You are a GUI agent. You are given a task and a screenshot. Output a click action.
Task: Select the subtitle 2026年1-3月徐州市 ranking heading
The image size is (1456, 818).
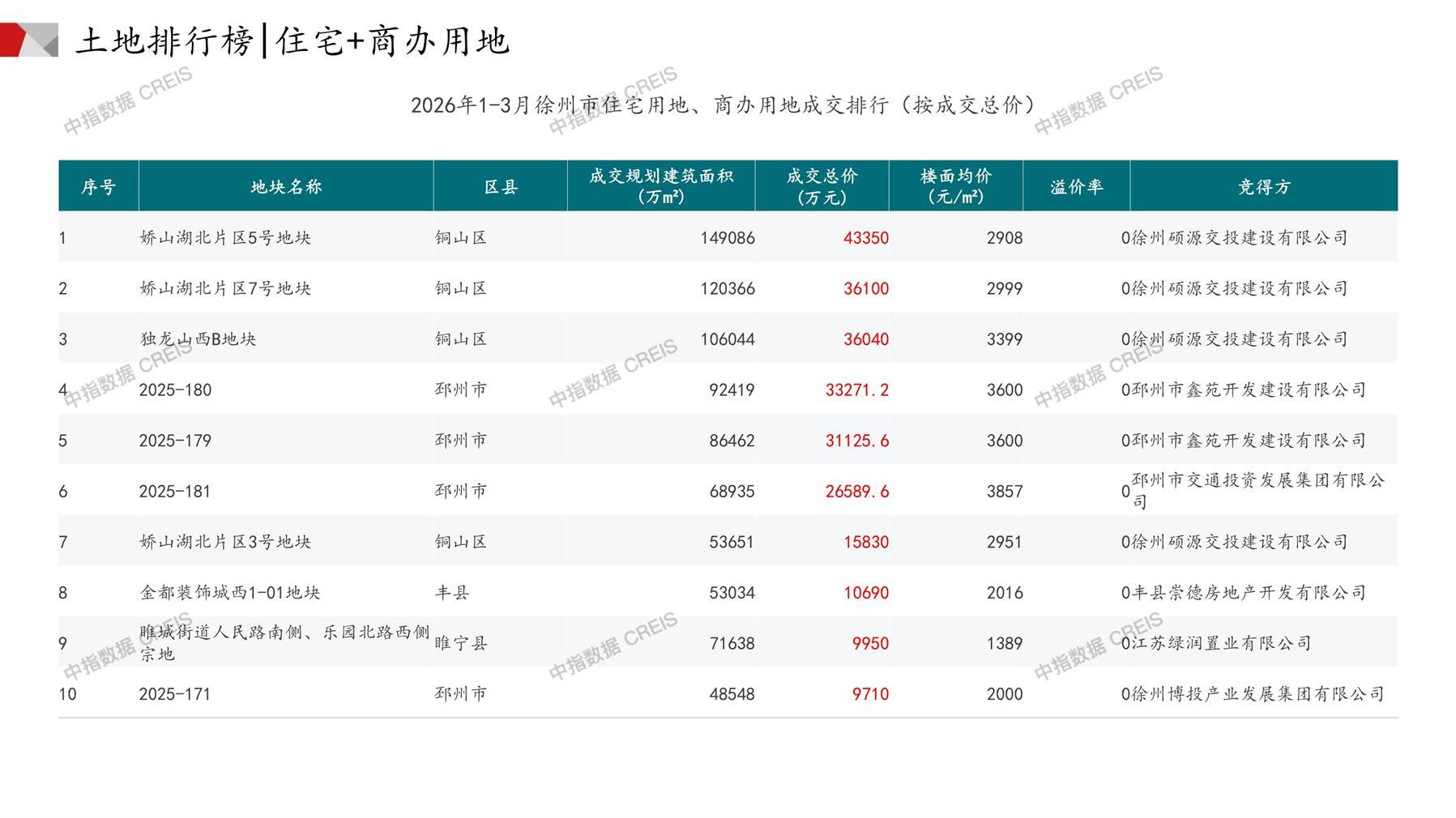click(724, 105)
